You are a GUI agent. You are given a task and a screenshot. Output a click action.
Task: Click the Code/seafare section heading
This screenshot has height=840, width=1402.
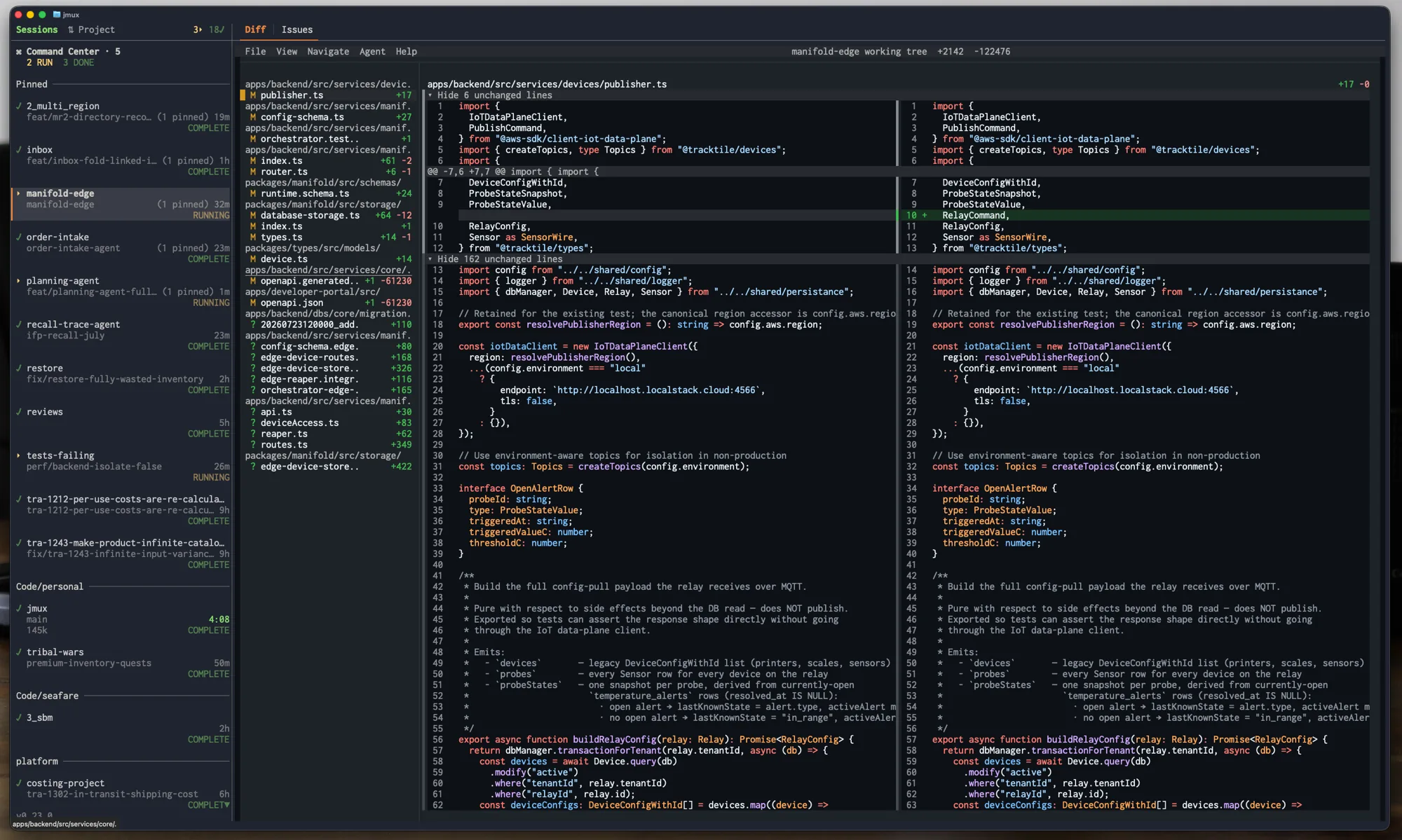(x=47, y=696)
